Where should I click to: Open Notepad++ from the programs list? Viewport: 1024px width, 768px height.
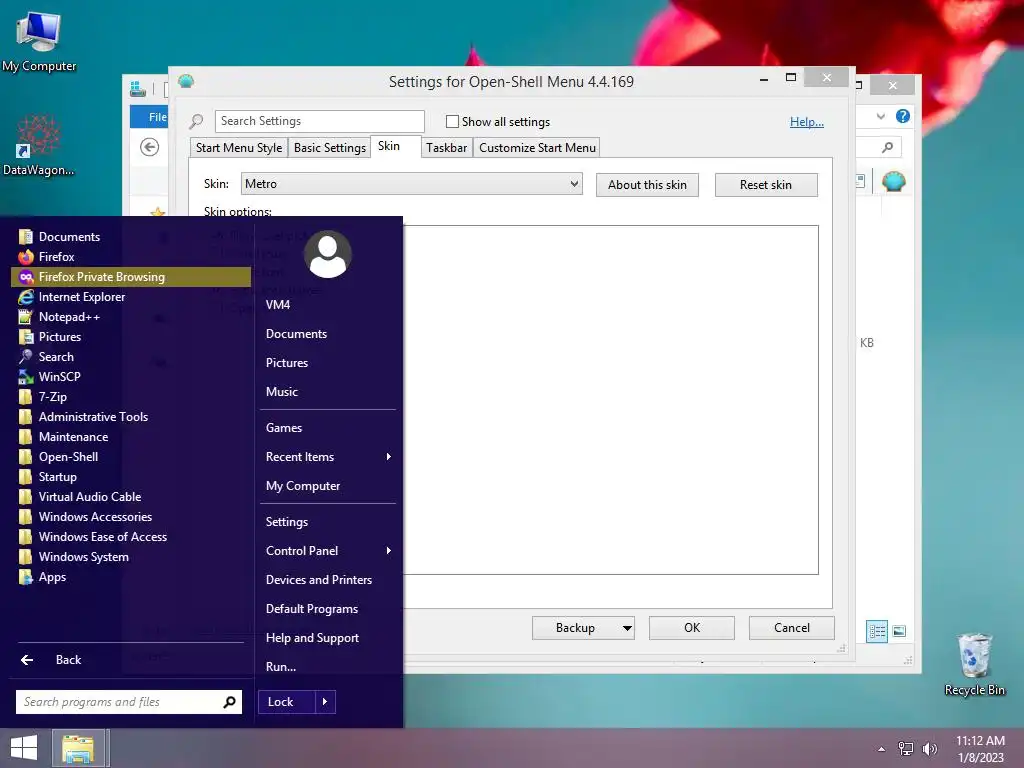(x=131, y=317)
